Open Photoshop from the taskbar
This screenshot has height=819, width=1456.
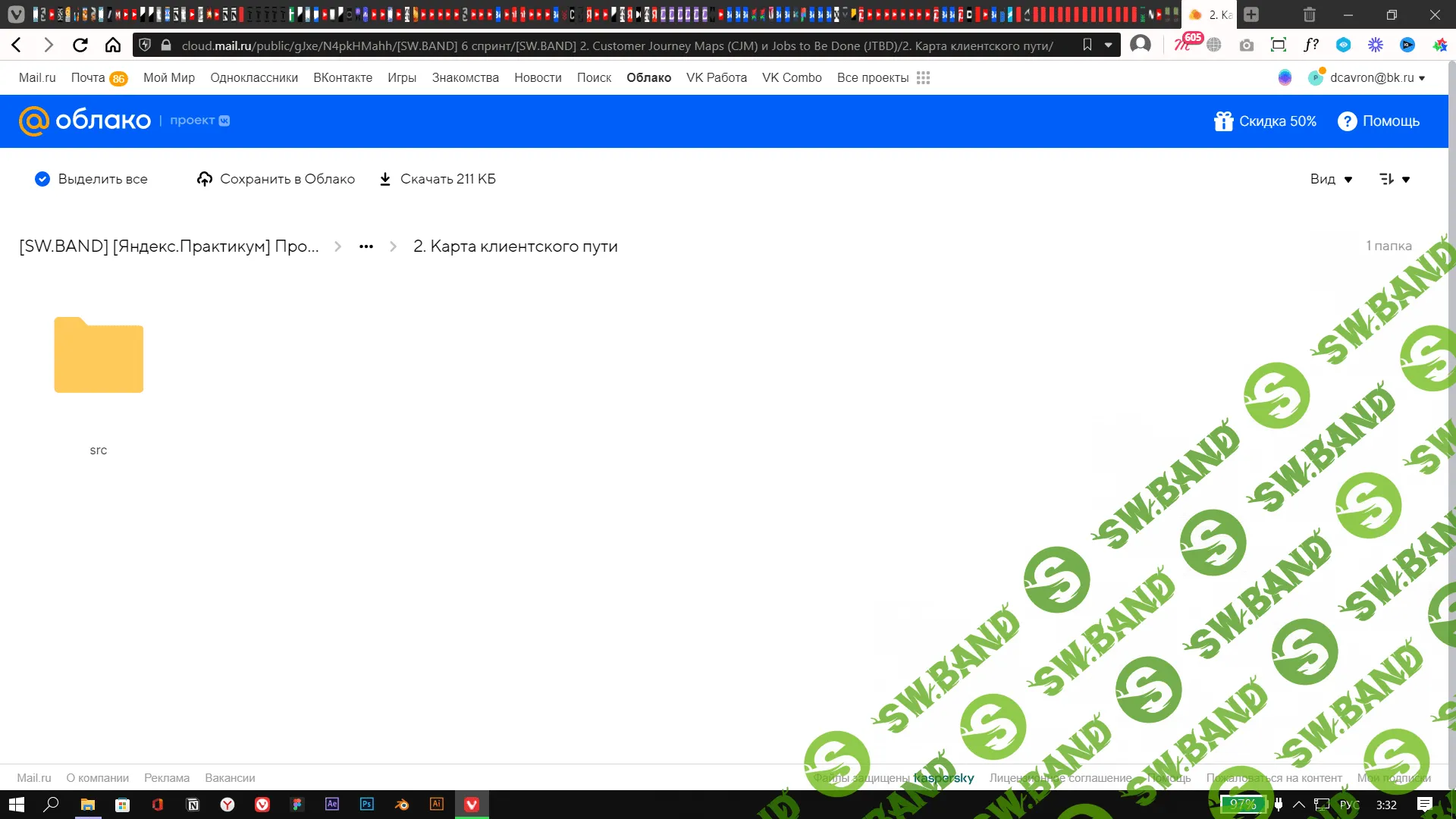(367, 805)
